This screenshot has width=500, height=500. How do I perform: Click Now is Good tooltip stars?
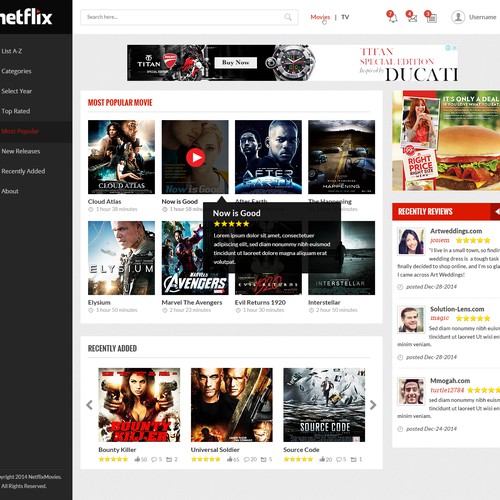(x=231, y=224)
